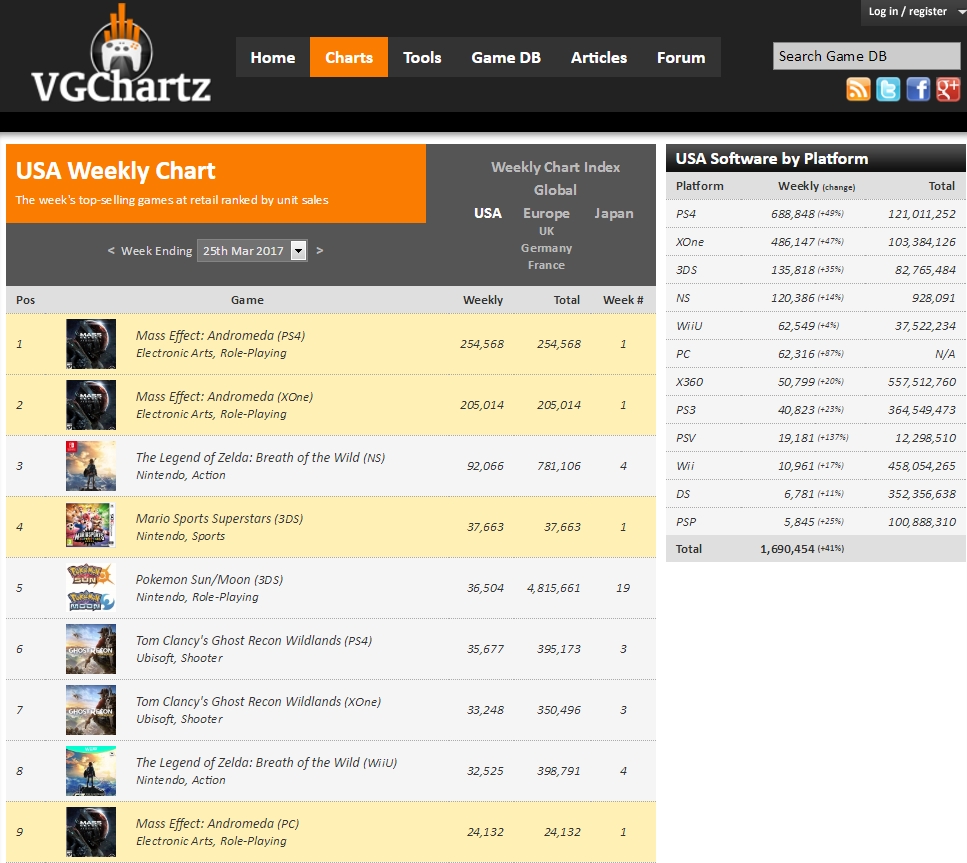
Task: Click NS in the platform table
Action: [x=683, y=298]
